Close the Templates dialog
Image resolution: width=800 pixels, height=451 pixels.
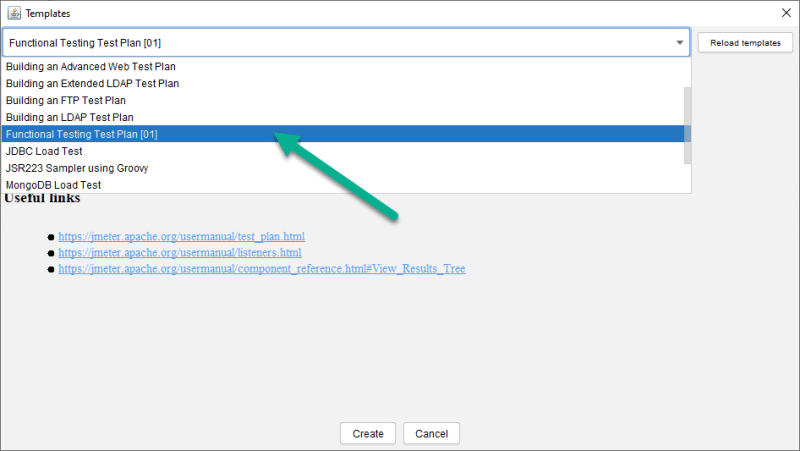786,13
